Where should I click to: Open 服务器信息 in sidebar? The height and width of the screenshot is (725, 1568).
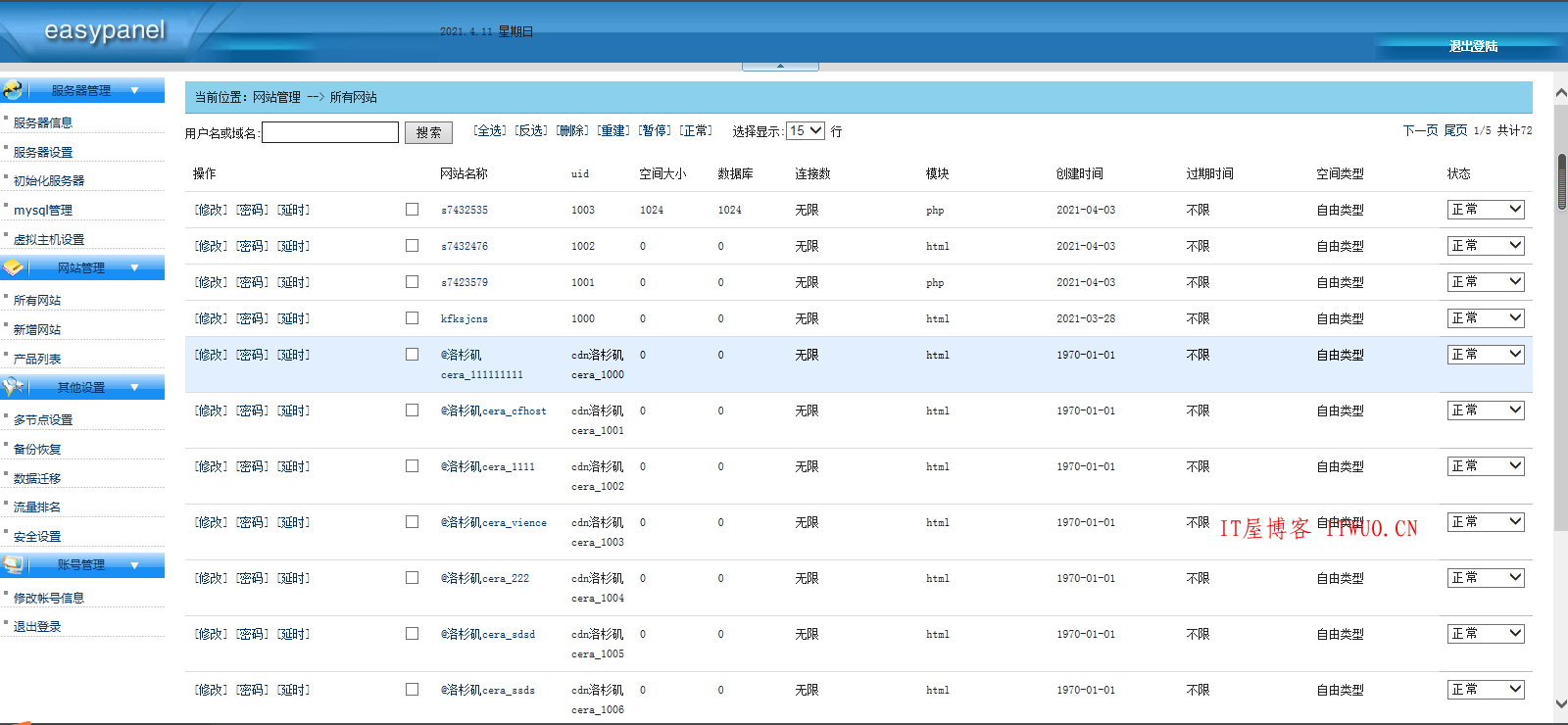(x=43, y=122)
